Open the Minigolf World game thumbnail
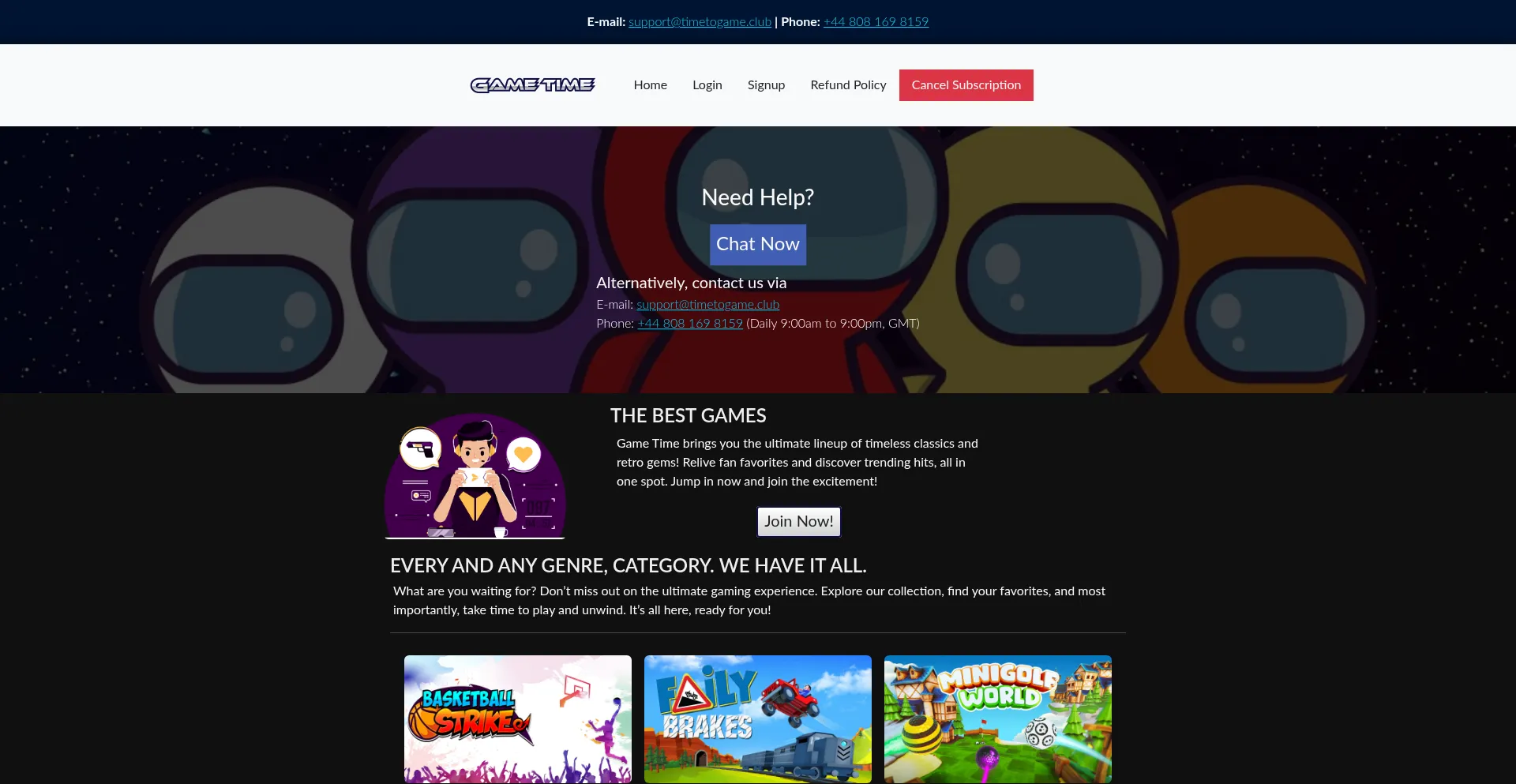 (x=998, y=718)
